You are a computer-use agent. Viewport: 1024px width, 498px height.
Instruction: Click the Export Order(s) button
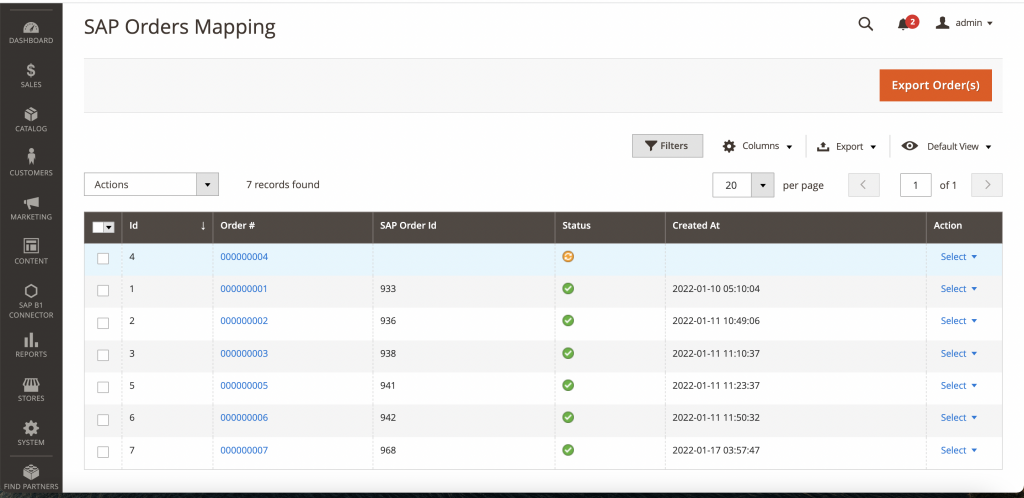935,85
